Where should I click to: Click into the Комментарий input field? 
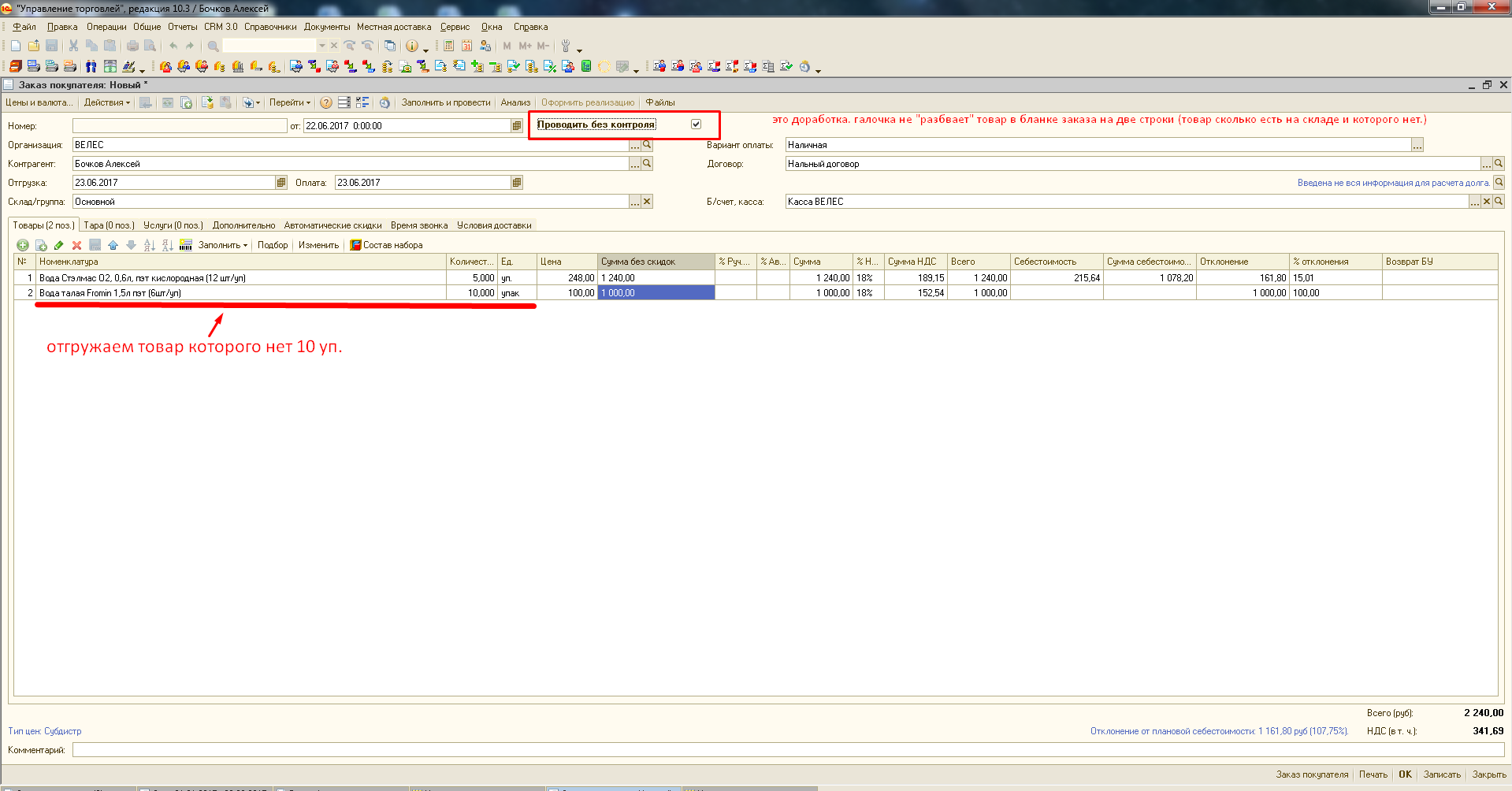[x=788, y=750]
